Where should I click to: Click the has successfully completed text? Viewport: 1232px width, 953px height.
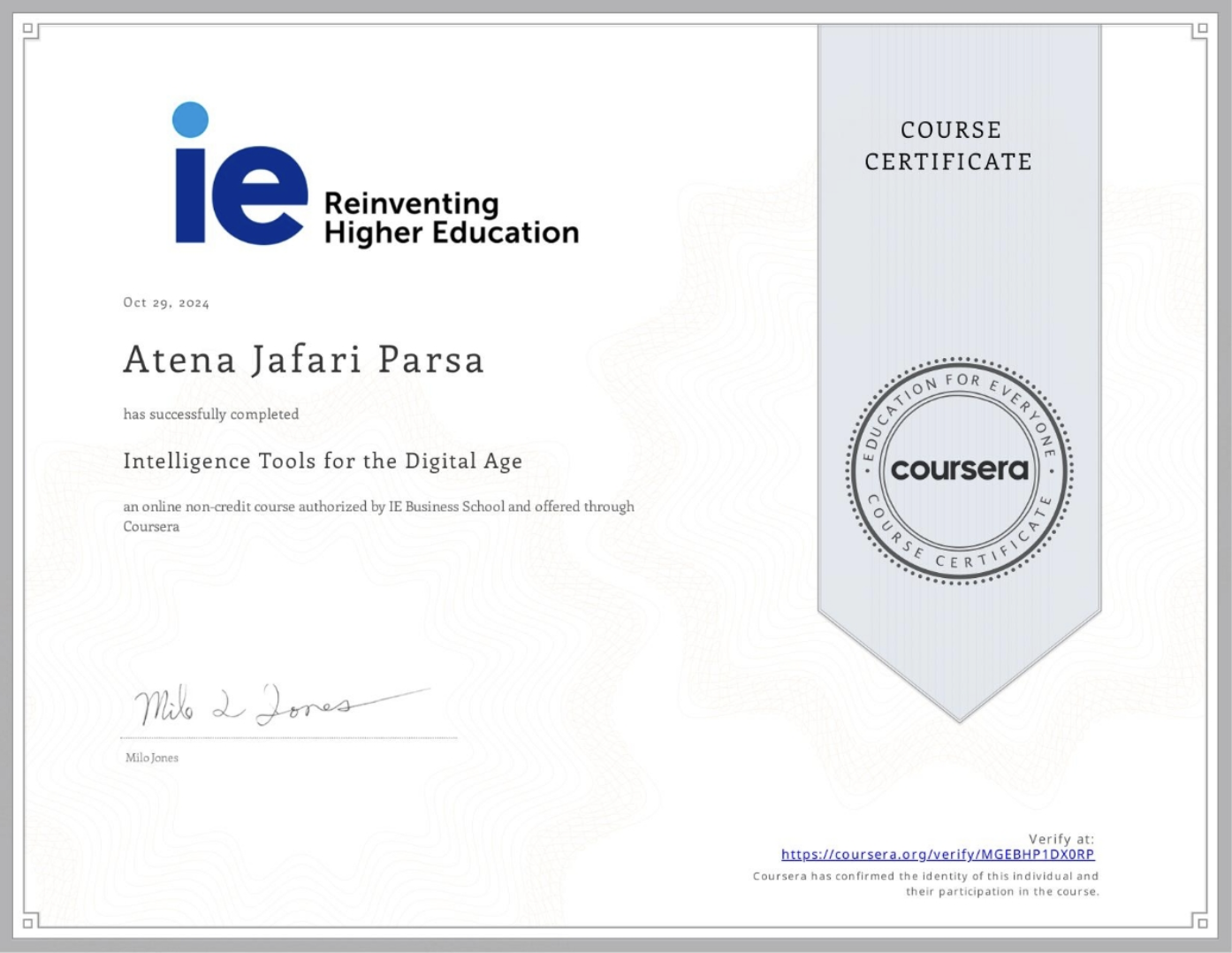(x=210, y=414)
